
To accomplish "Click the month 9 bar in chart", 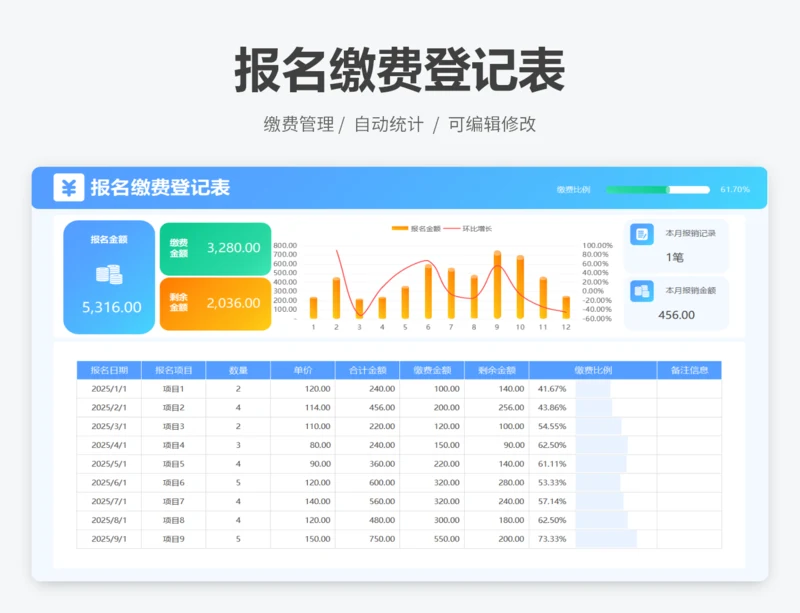I will pyautogui.click(x=497, y=285).
